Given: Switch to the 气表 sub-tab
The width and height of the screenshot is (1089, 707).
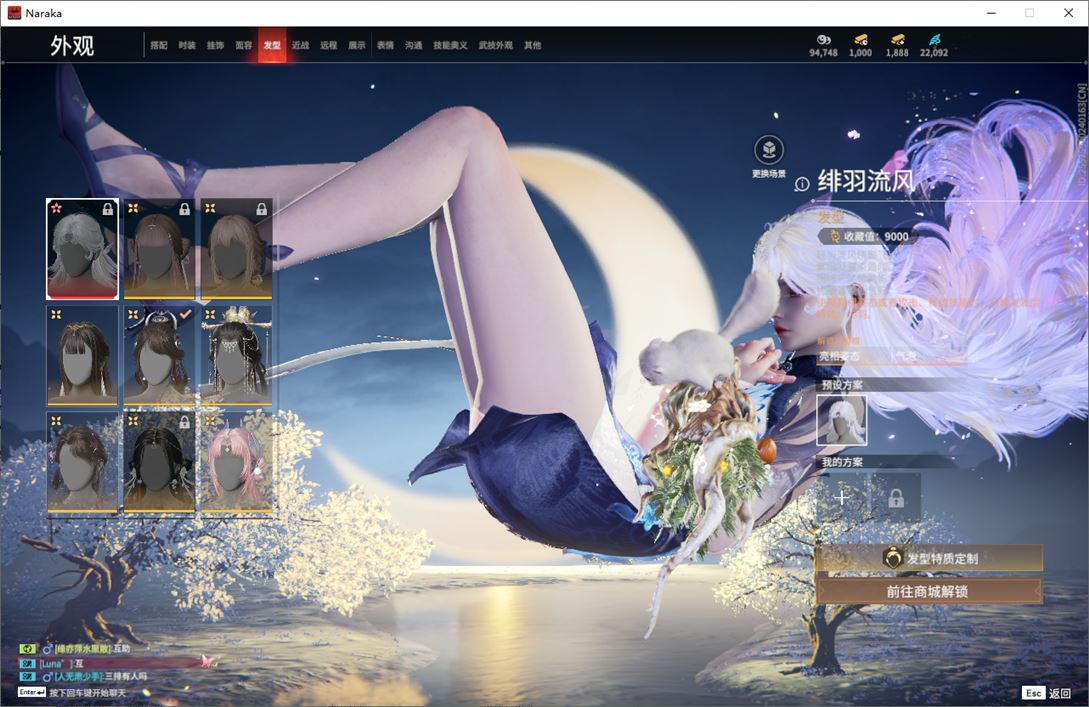Looking at the screenshot, I should point(905,356).
